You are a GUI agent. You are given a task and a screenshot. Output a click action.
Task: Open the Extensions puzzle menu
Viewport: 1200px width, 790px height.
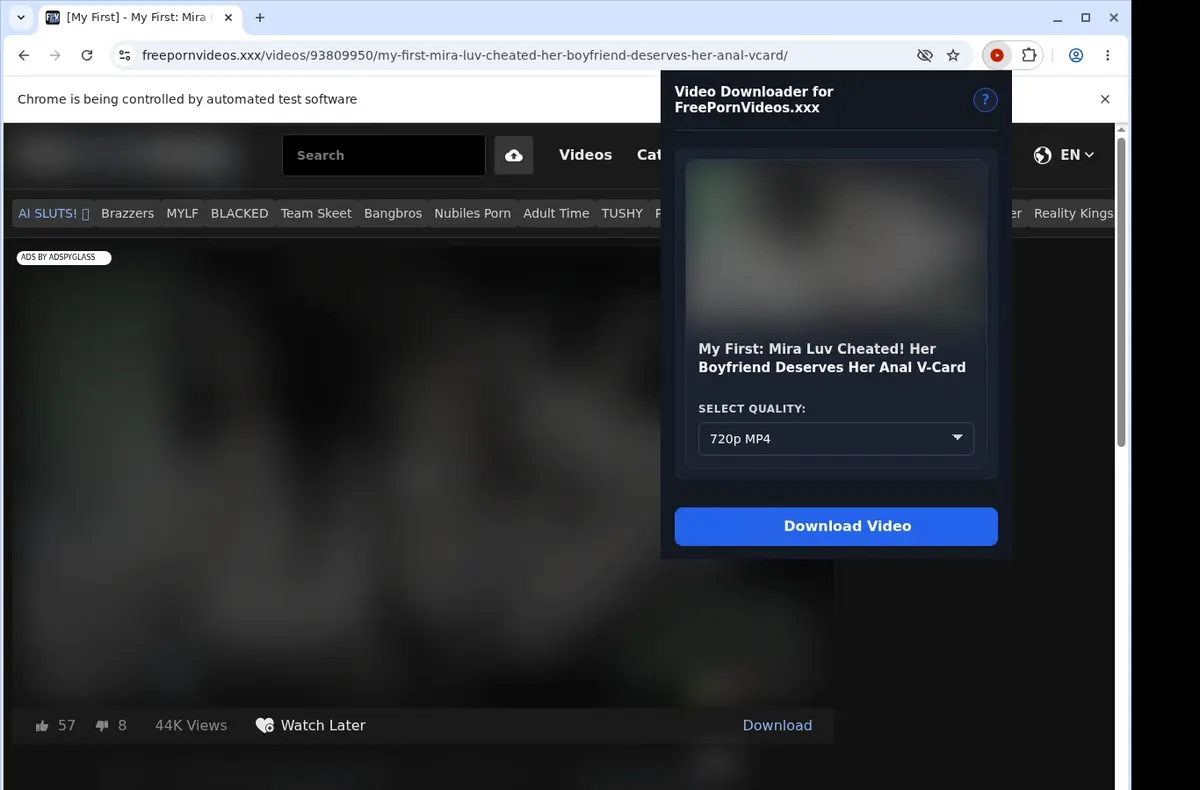pos(1028,56)
